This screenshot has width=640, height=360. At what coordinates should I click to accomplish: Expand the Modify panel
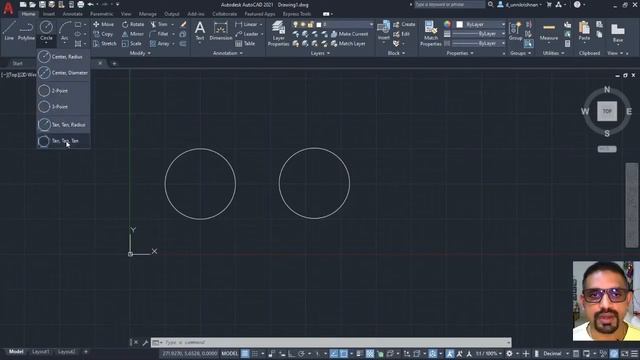140,53
